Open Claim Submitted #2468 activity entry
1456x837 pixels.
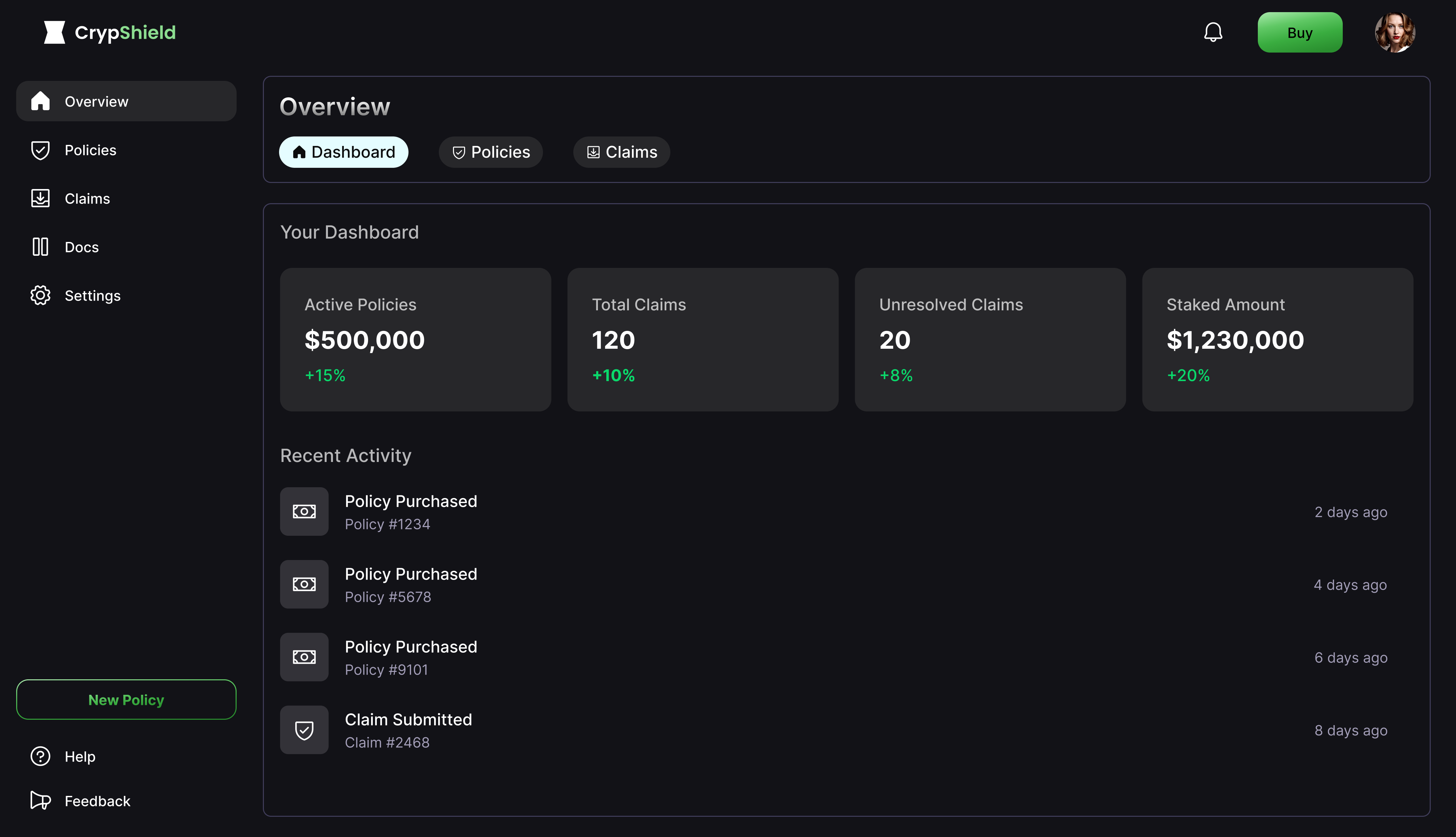point(408,730)
